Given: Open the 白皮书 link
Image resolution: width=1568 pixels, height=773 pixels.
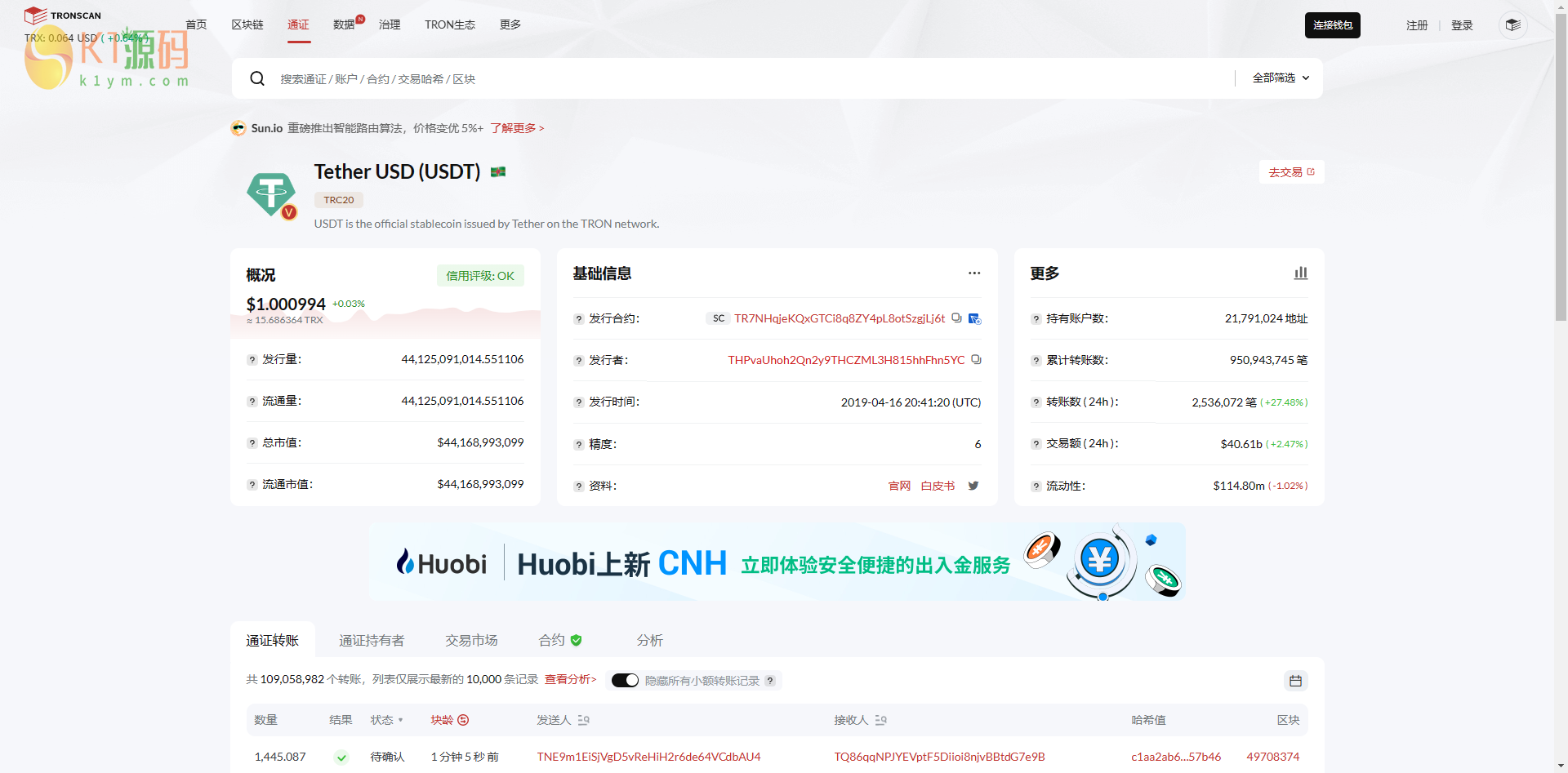Looking at the screenshot, I should click(938, 486).
